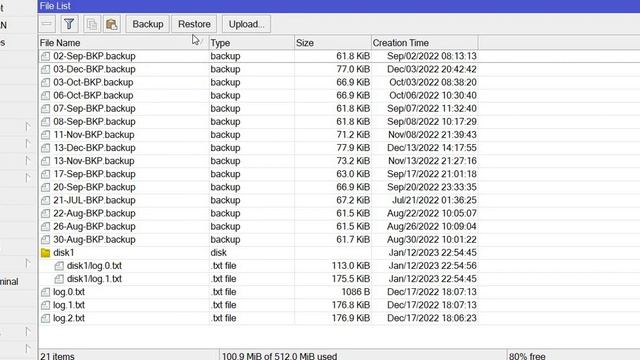Click the File List window title
The height and width of the screenshot is (360, 640).
click(x=55, y=6)
